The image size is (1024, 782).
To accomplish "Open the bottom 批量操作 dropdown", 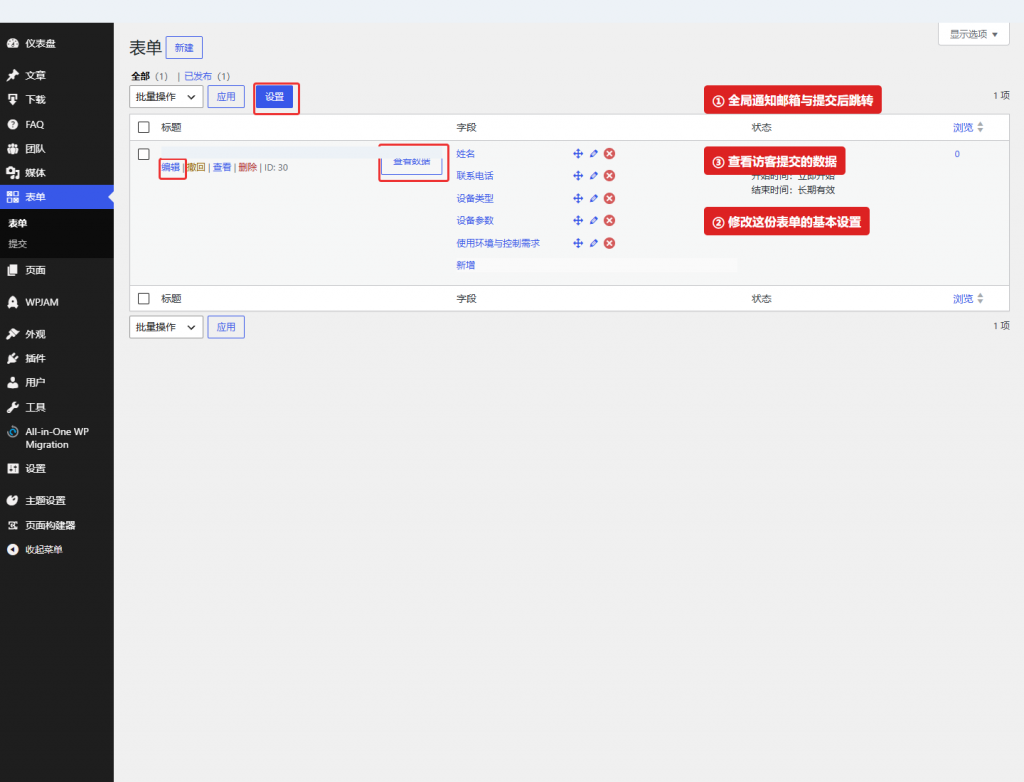I will tap(166, 327).
